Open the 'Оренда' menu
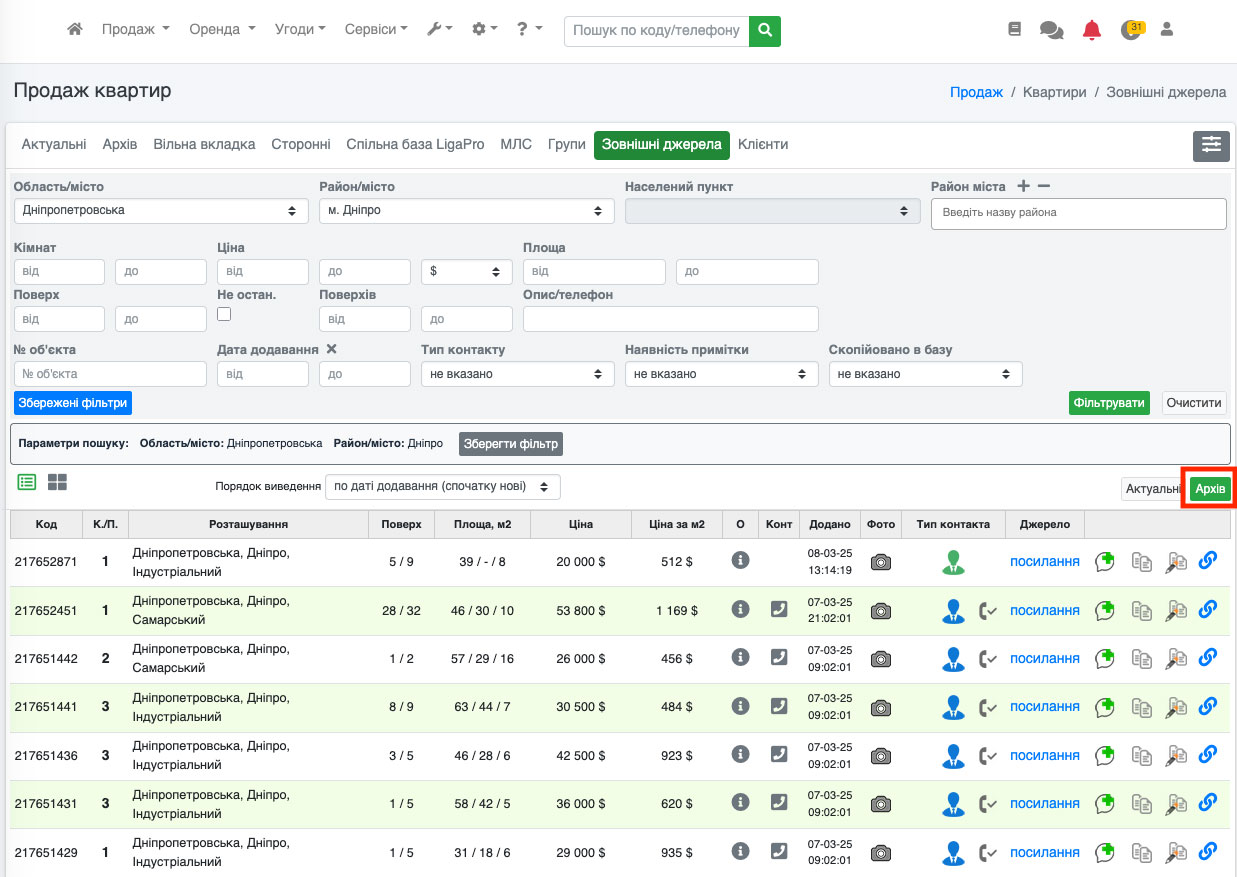Screen dimensions: 1237x877 click(222, 30)
